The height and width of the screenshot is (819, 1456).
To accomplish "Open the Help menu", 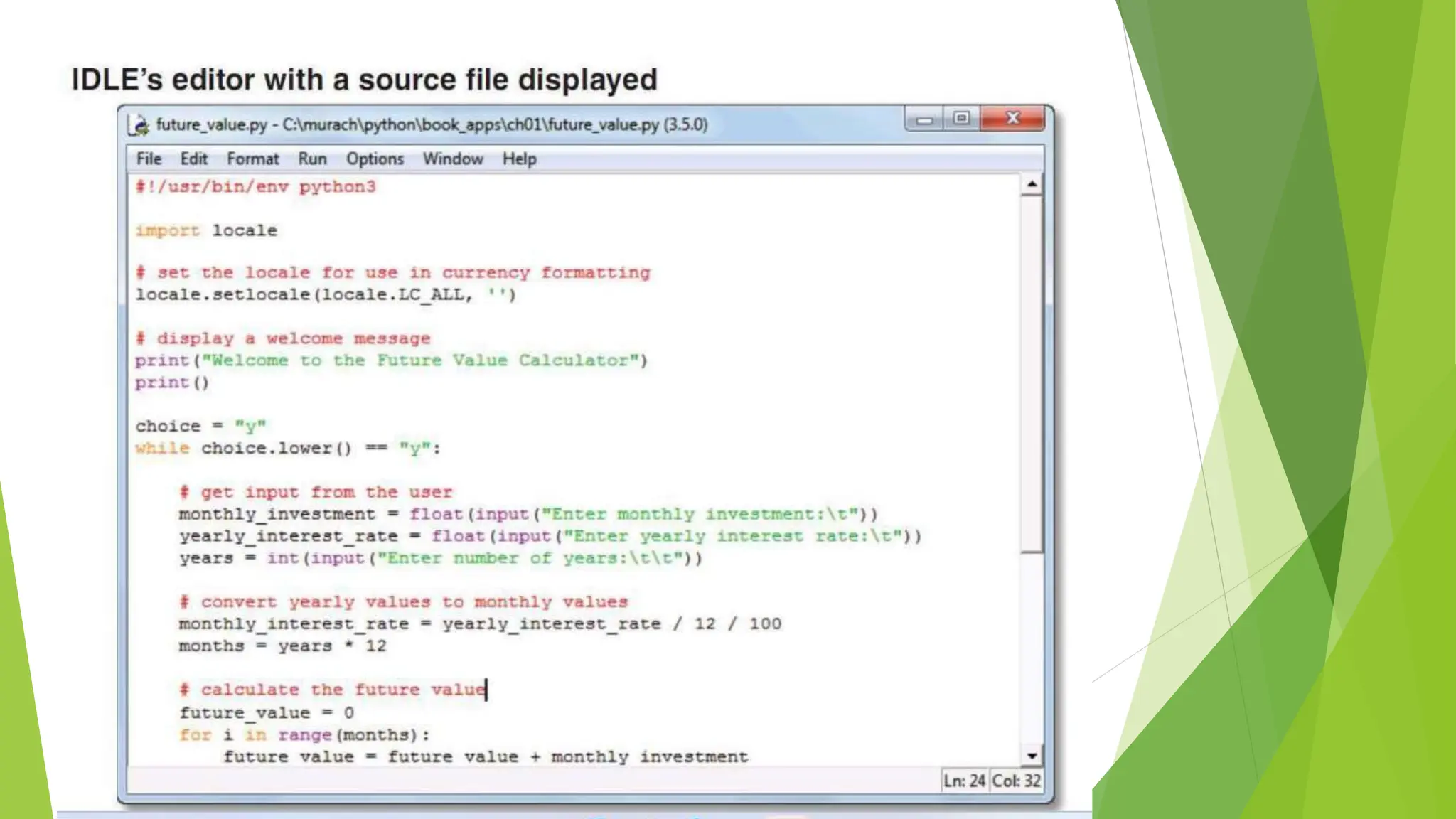I will click(x=519, y=159).
